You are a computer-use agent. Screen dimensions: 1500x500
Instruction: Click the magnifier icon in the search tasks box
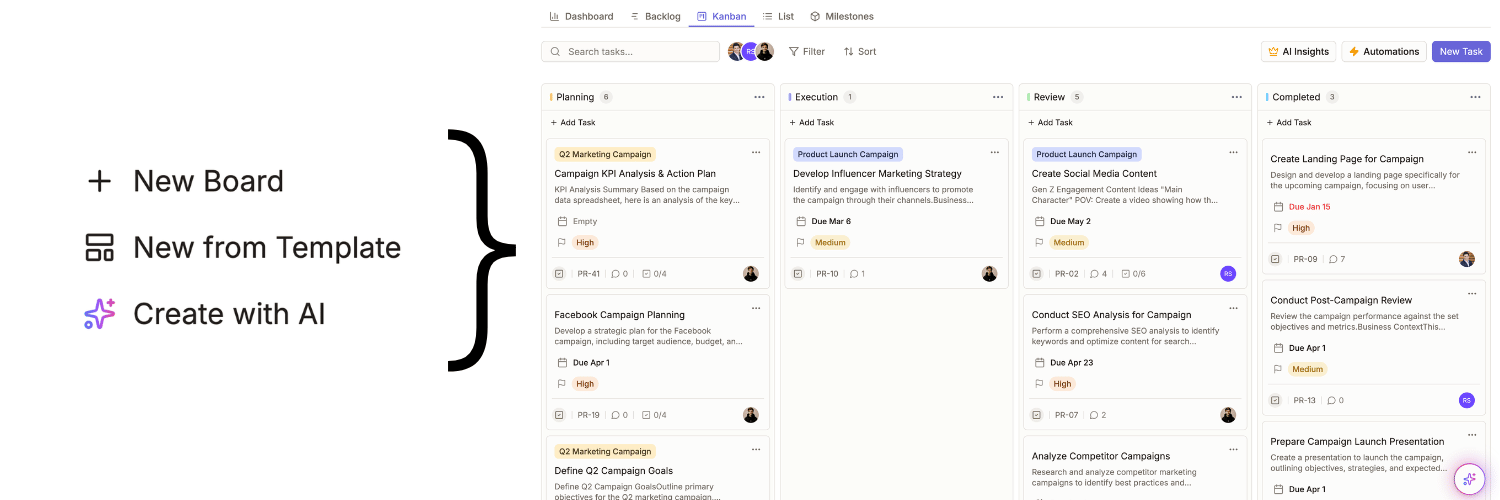pos(556,51)
